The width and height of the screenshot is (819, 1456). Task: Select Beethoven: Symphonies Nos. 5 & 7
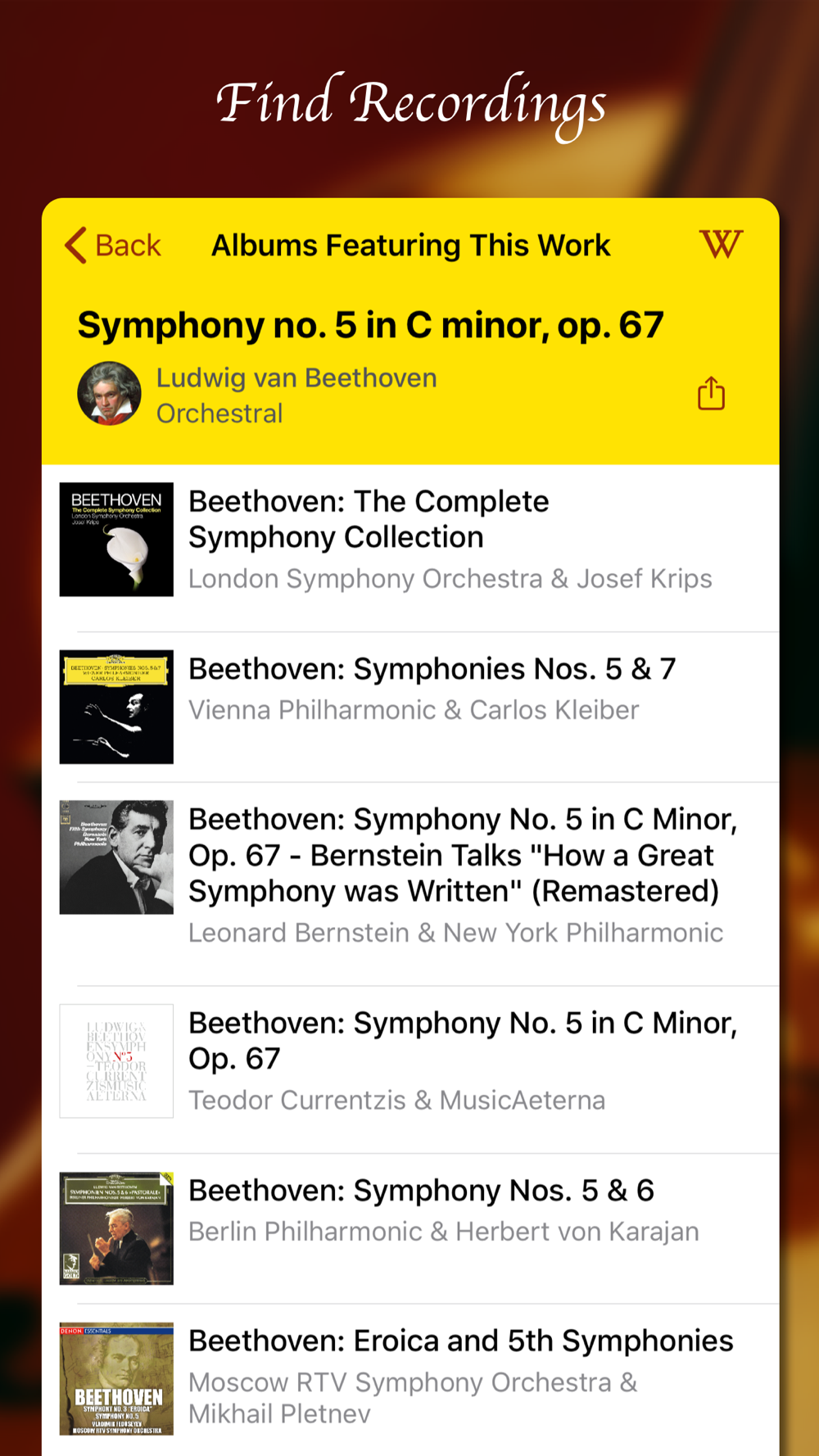(x=432, y=669)
